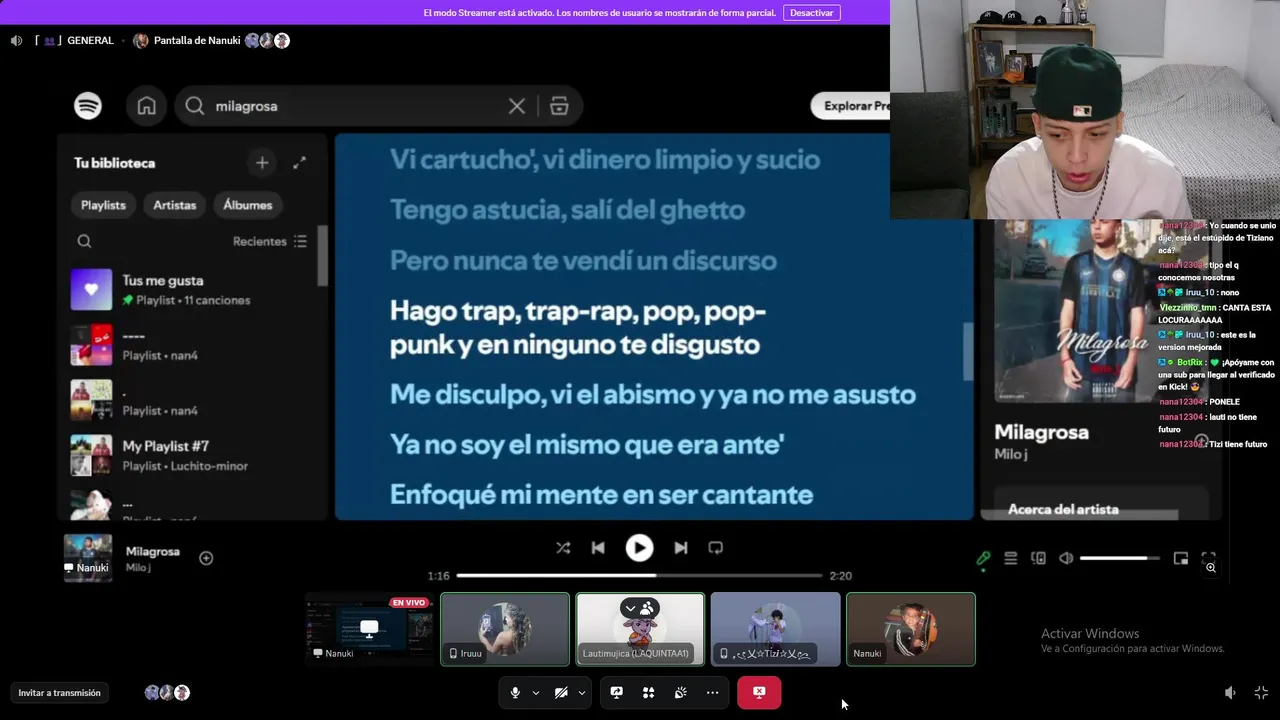Open more options three-dot menu
This screenshot has width=1280, height=720.
(x=712, y=692)
